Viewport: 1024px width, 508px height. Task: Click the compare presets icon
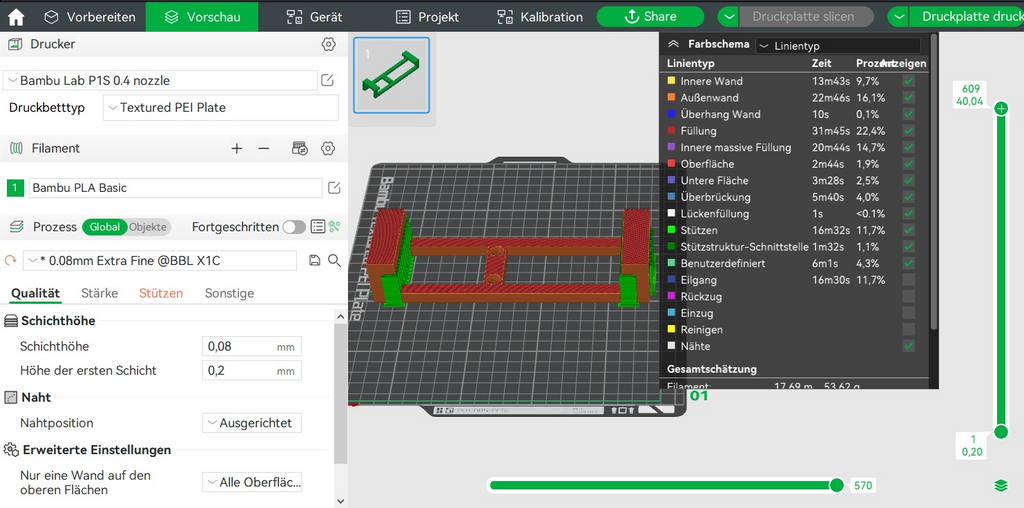coord(335,227)
